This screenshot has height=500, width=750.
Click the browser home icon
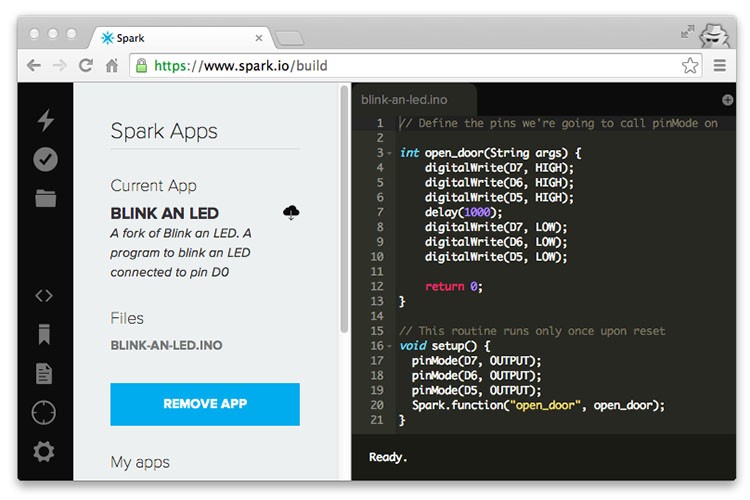(x=112, y=65)
